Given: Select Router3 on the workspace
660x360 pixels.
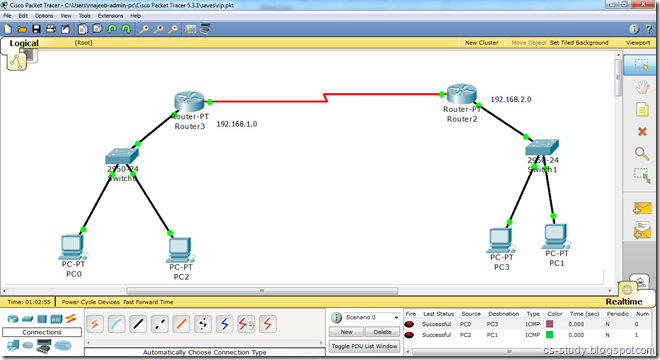Looking at the screenshot, I should 189,101.
